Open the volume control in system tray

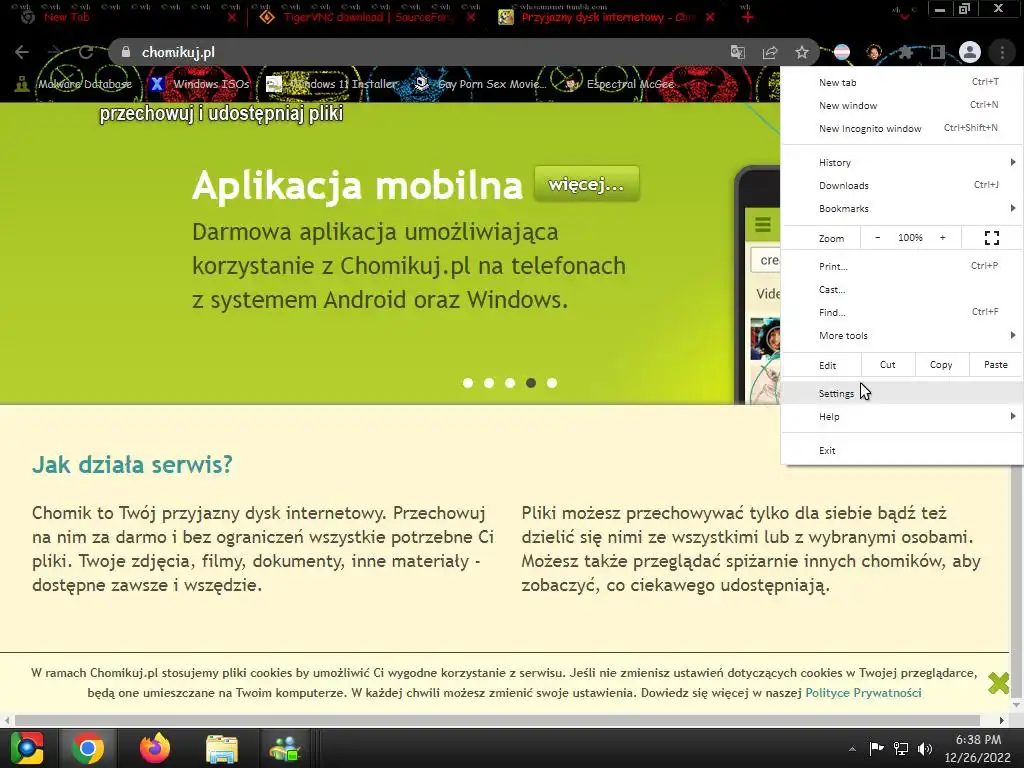[x=925, y=748]
